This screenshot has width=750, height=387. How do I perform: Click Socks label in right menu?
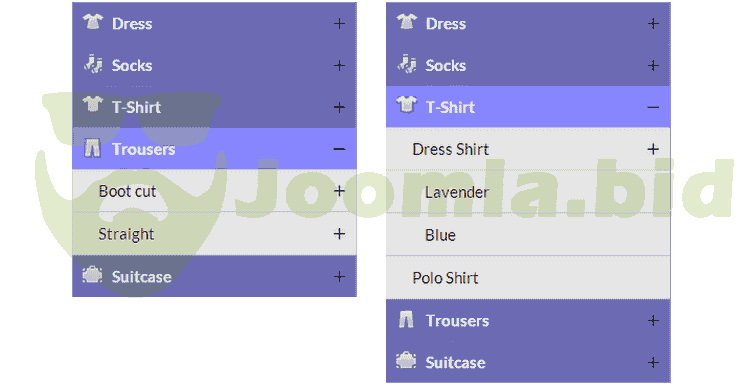coord(446,65)
